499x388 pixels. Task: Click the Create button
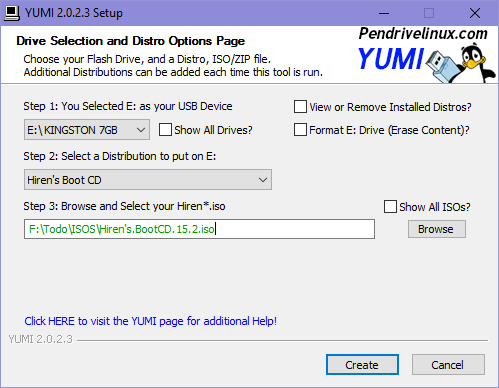(362, 365)
